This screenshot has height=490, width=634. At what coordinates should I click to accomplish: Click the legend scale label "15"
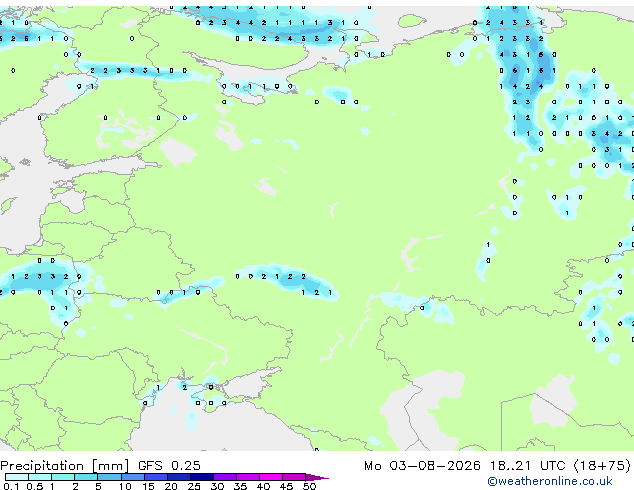pyautogui.click(x=148, y=486)
